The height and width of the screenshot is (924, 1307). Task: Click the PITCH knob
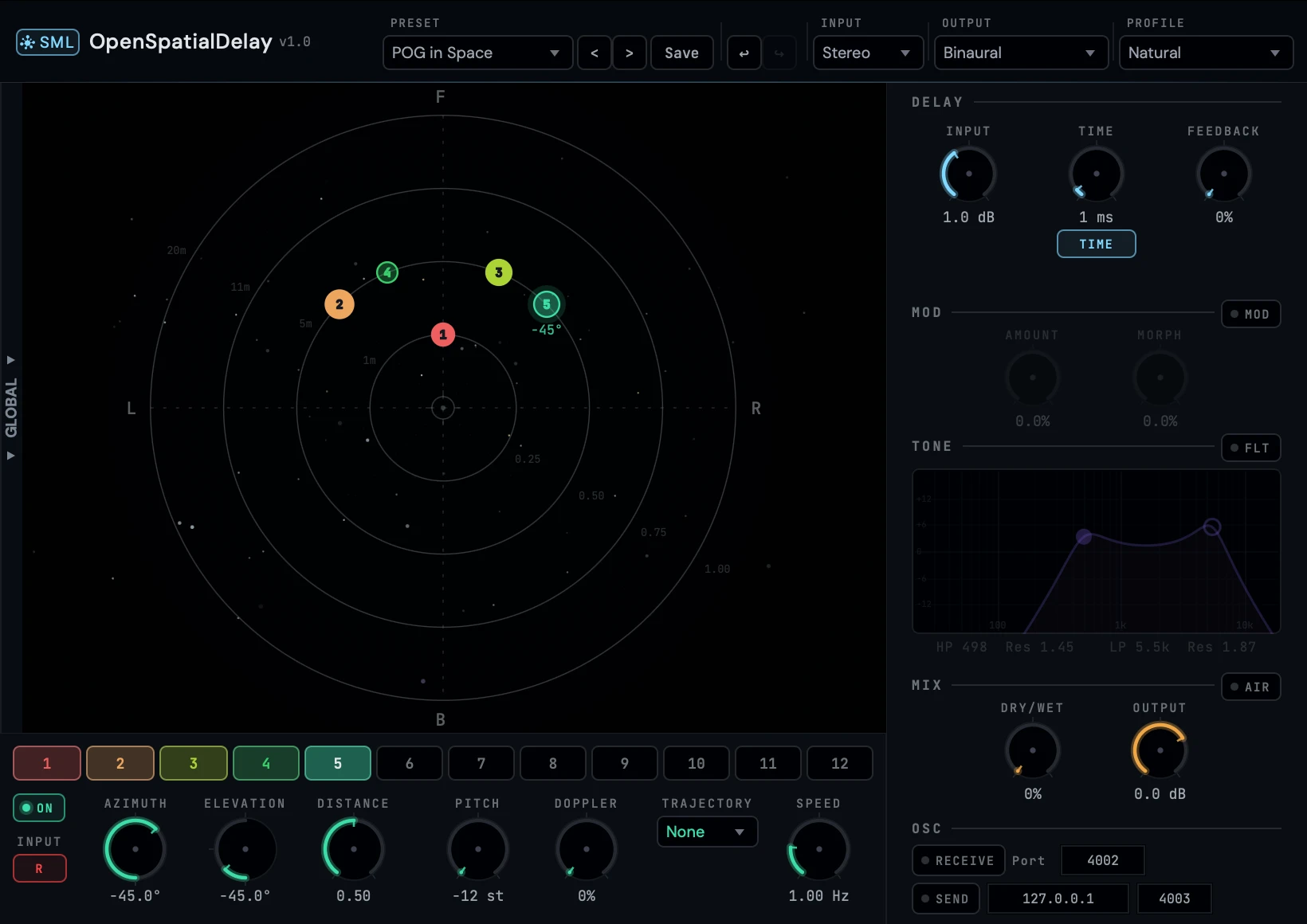[478, 849]
